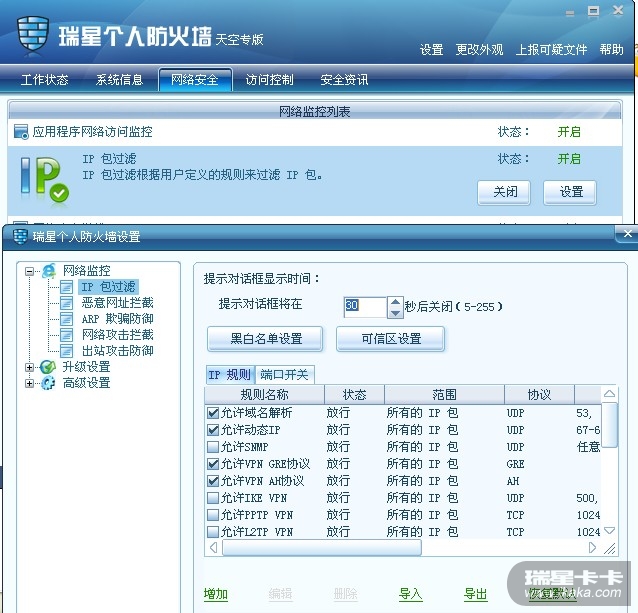Screen dimensions: 638x613
Task: Sort by the 状态 column header
Action: pos(354,395)
